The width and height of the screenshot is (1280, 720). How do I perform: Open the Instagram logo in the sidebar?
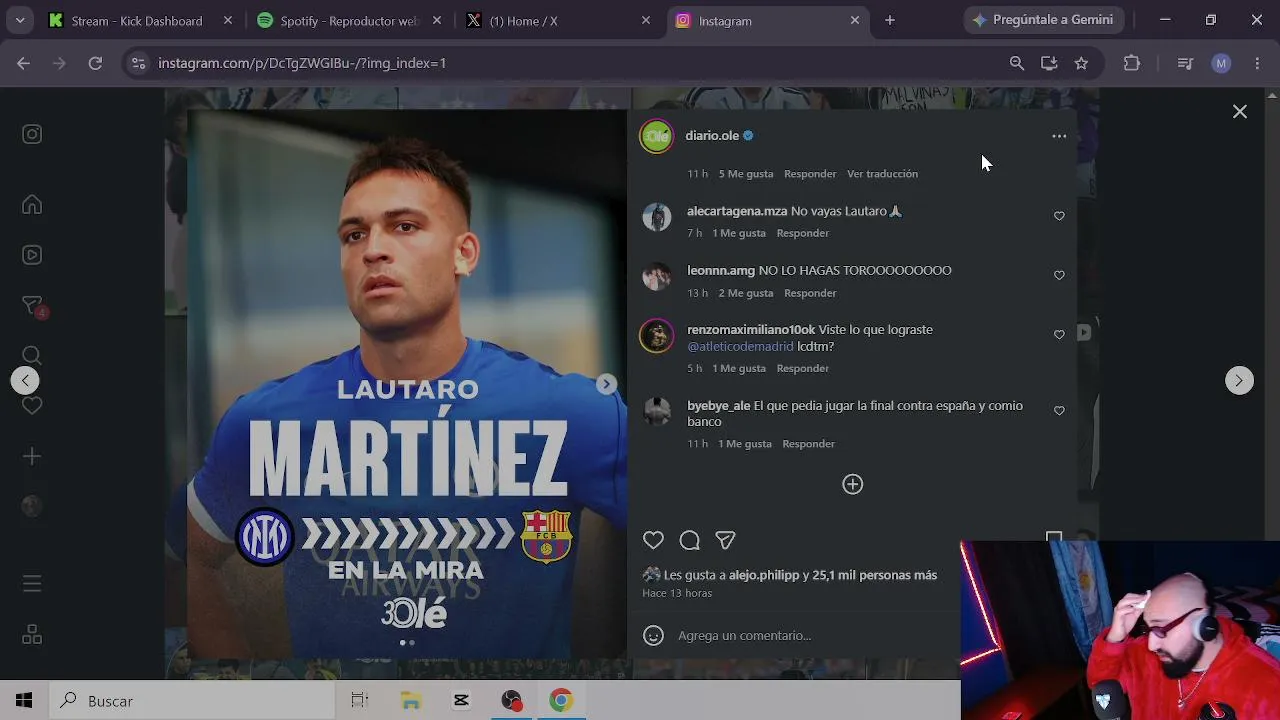(32, 134)
